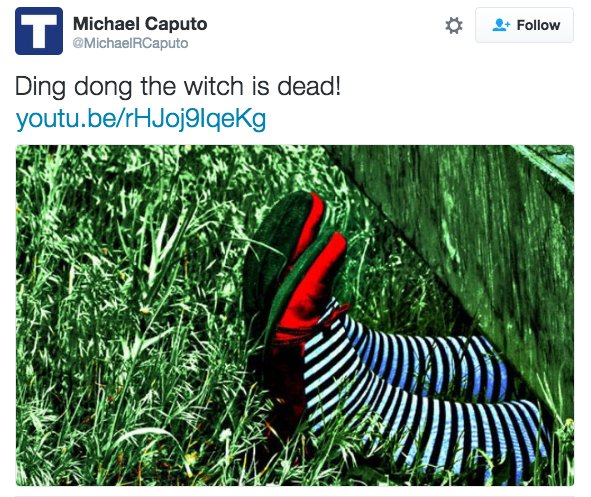Click the person-plus icon in Follow button

coord(501,25)
